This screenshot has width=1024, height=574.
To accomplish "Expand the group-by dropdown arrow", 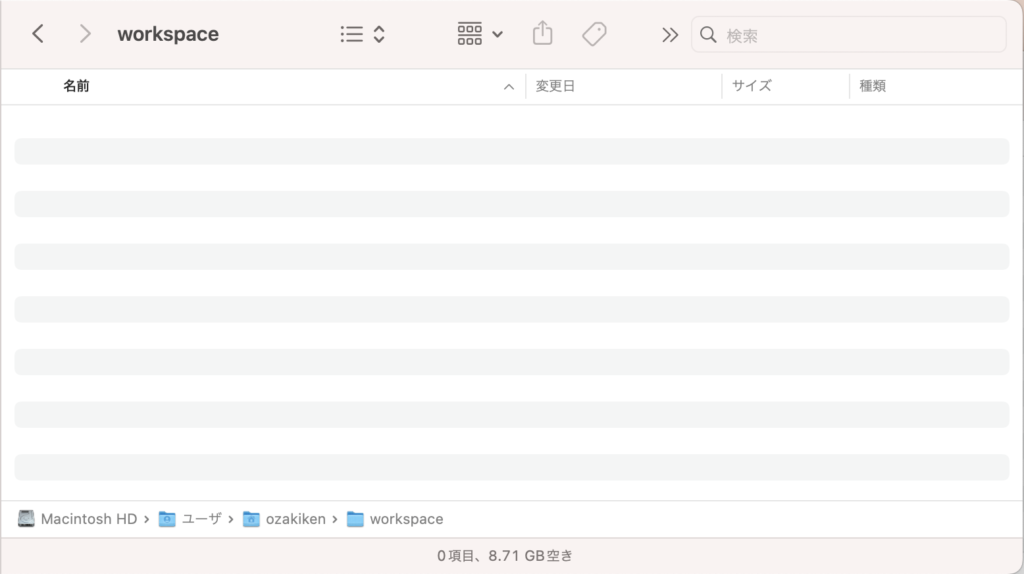I will point(498,34).
